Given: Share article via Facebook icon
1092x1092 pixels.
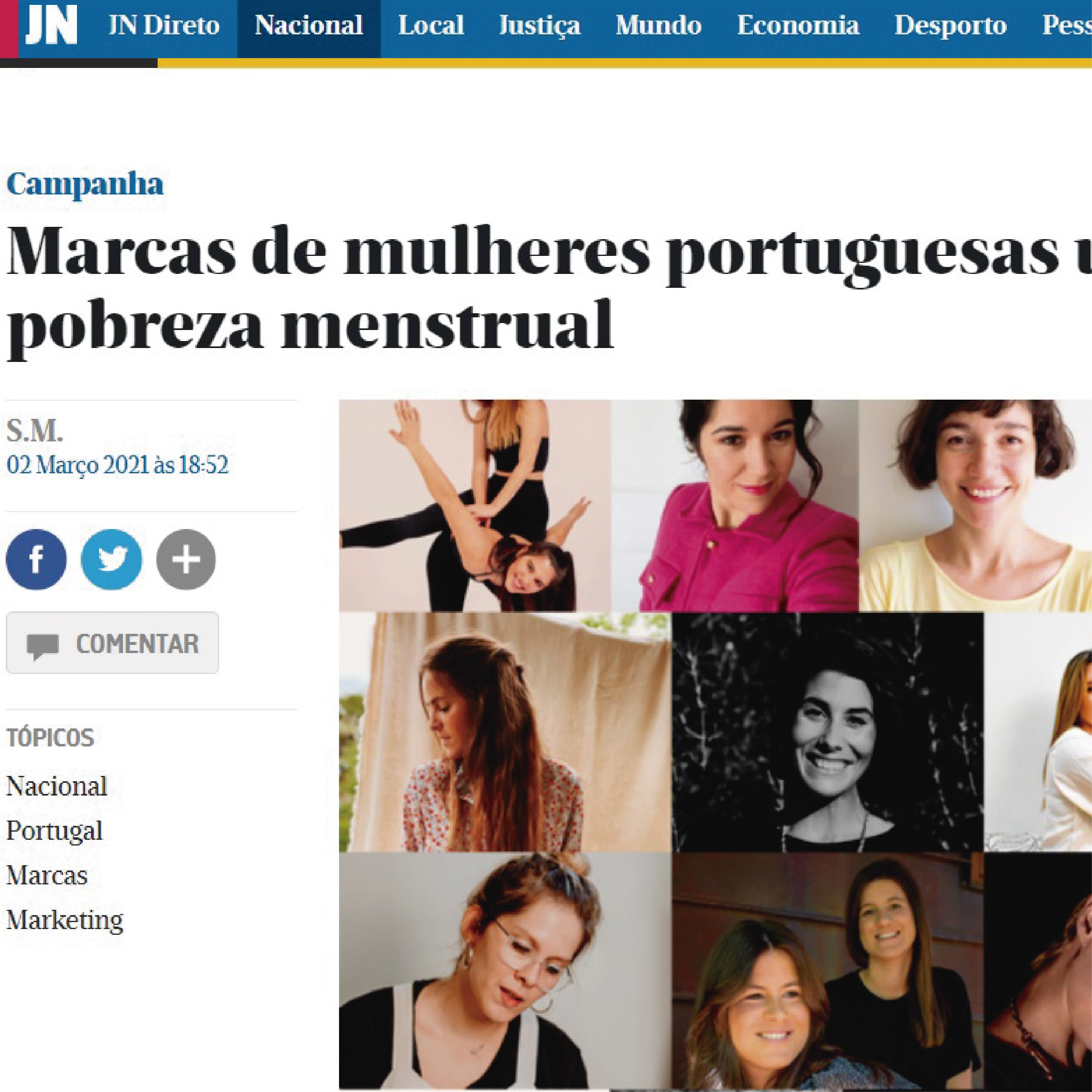Looking at the screenshot, I should [36, 559].
